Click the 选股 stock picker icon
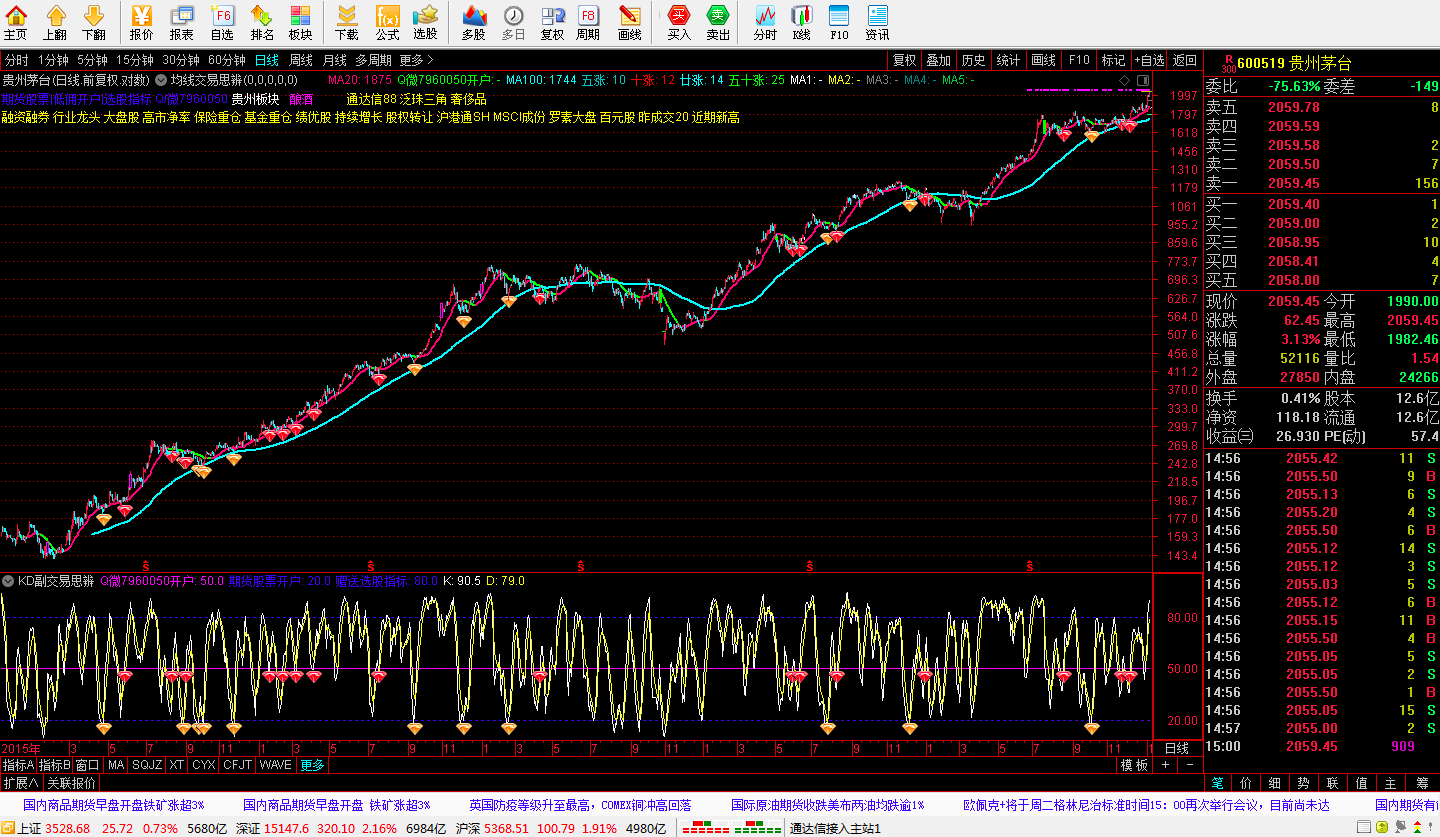1440x837 pixels. click(x=425, y=22)
